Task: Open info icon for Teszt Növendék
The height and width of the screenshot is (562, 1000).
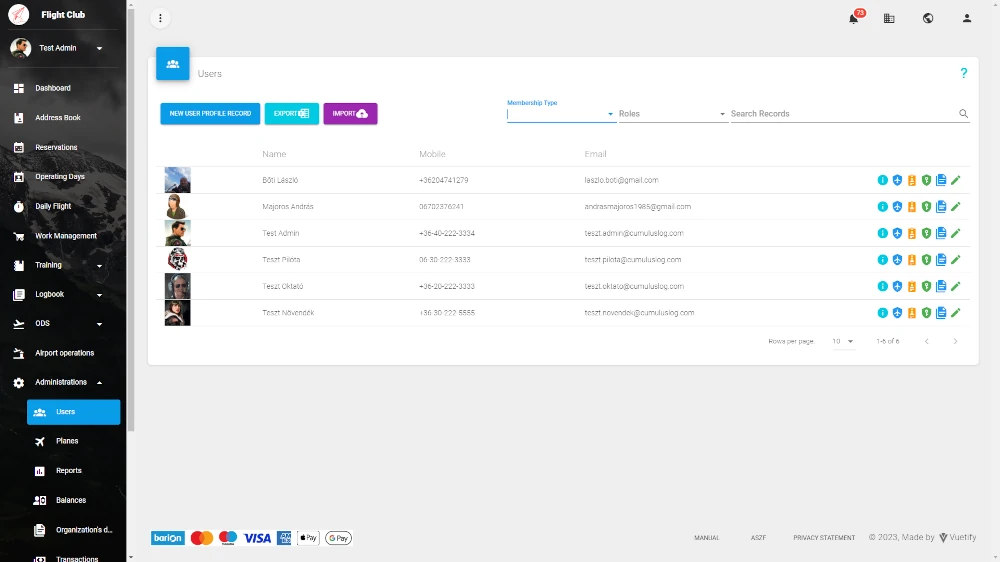Action: (x=883, y=313)
